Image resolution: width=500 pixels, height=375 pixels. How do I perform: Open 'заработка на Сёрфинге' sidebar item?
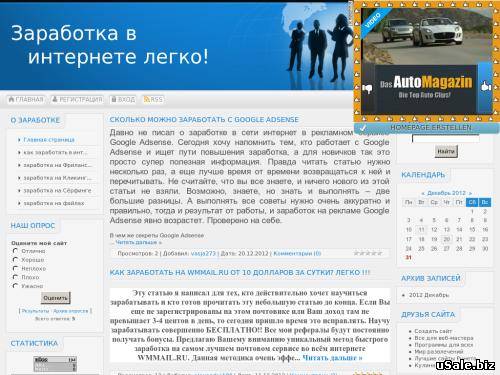(57, 190)
